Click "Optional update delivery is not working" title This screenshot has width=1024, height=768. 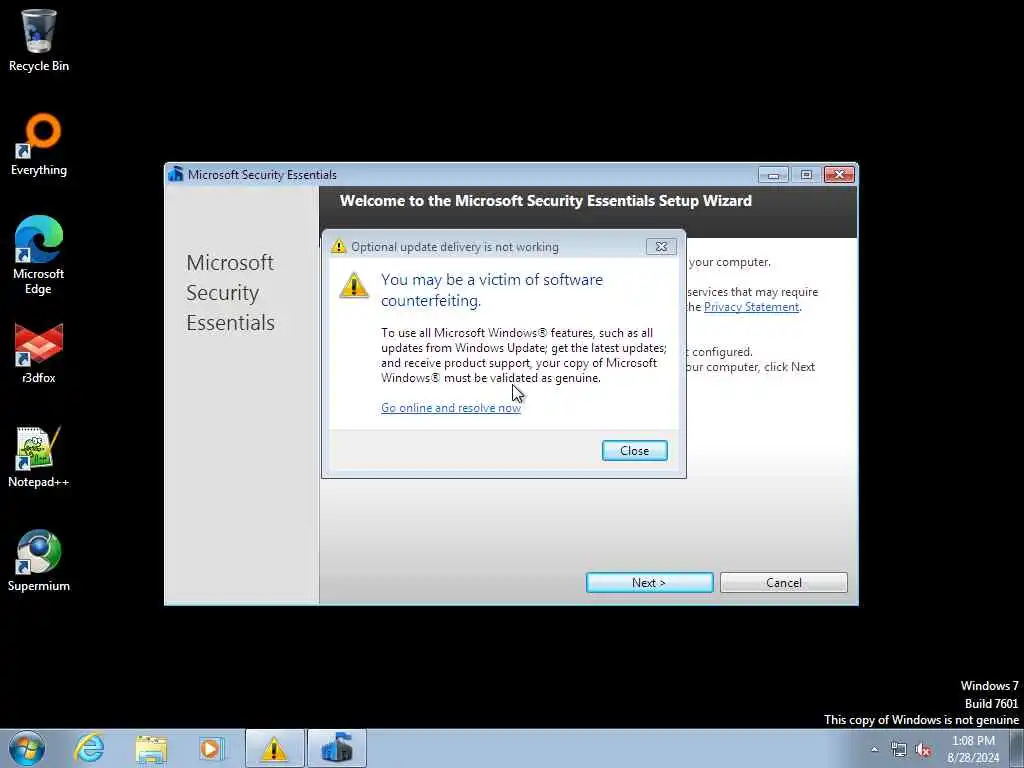tap(455, 247)
